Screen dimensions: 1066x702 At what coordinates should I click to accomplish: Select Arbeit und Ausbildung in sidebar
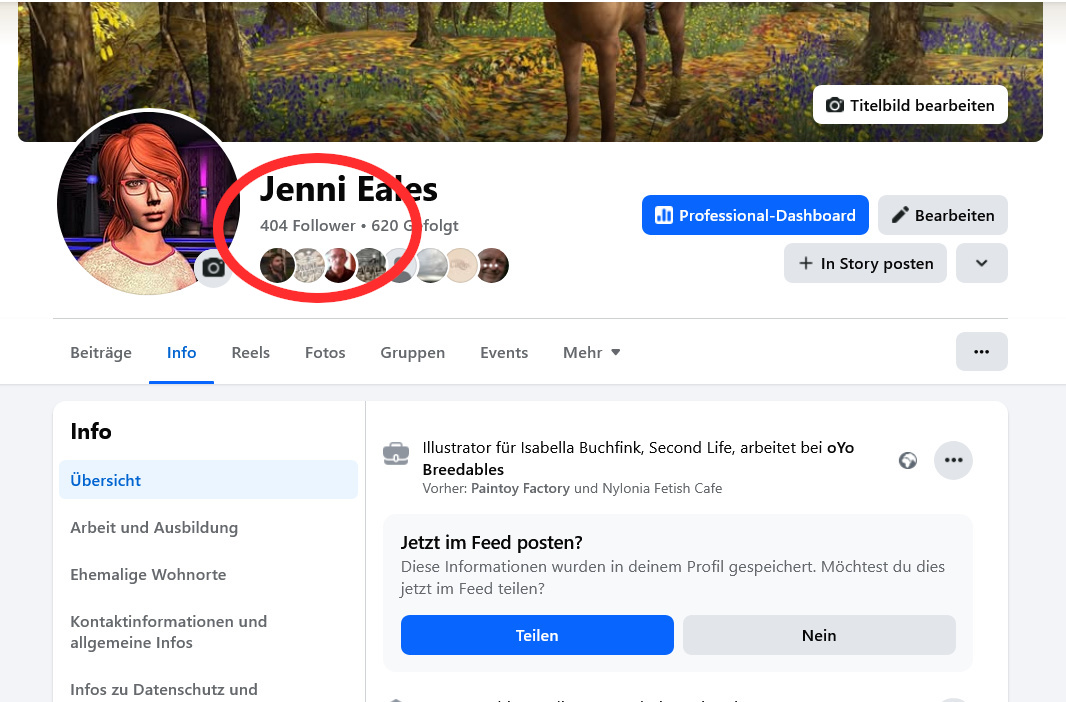click(154, 527)
